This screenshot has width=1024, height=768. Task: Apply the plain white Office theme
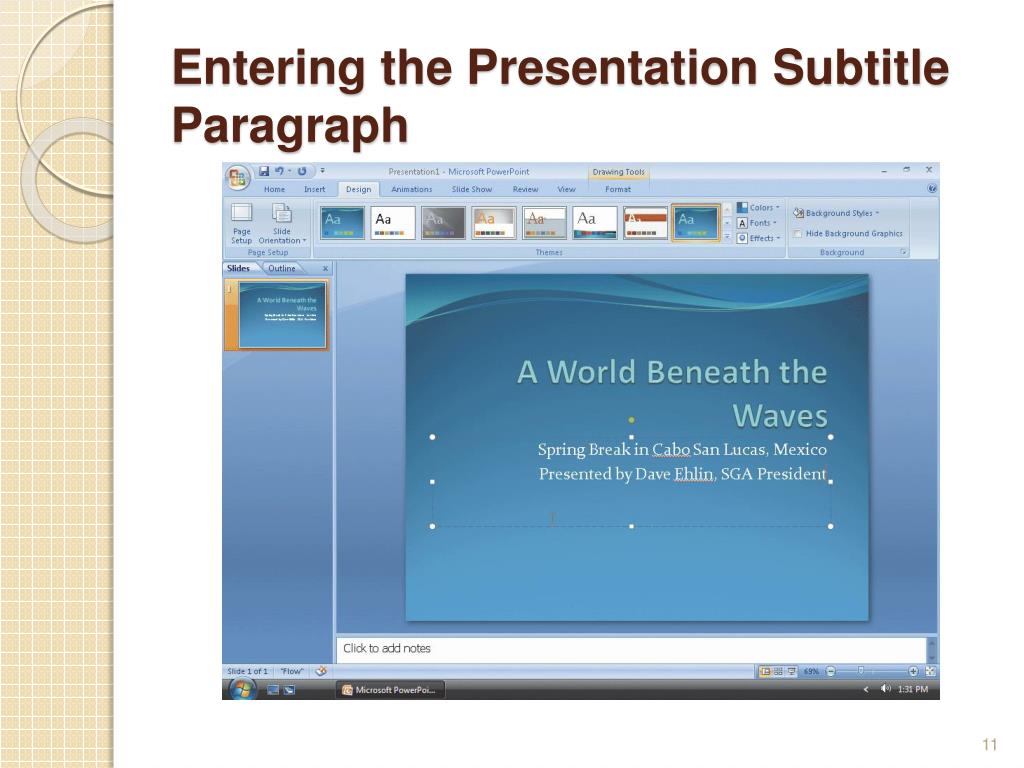(x=392, y=223)
